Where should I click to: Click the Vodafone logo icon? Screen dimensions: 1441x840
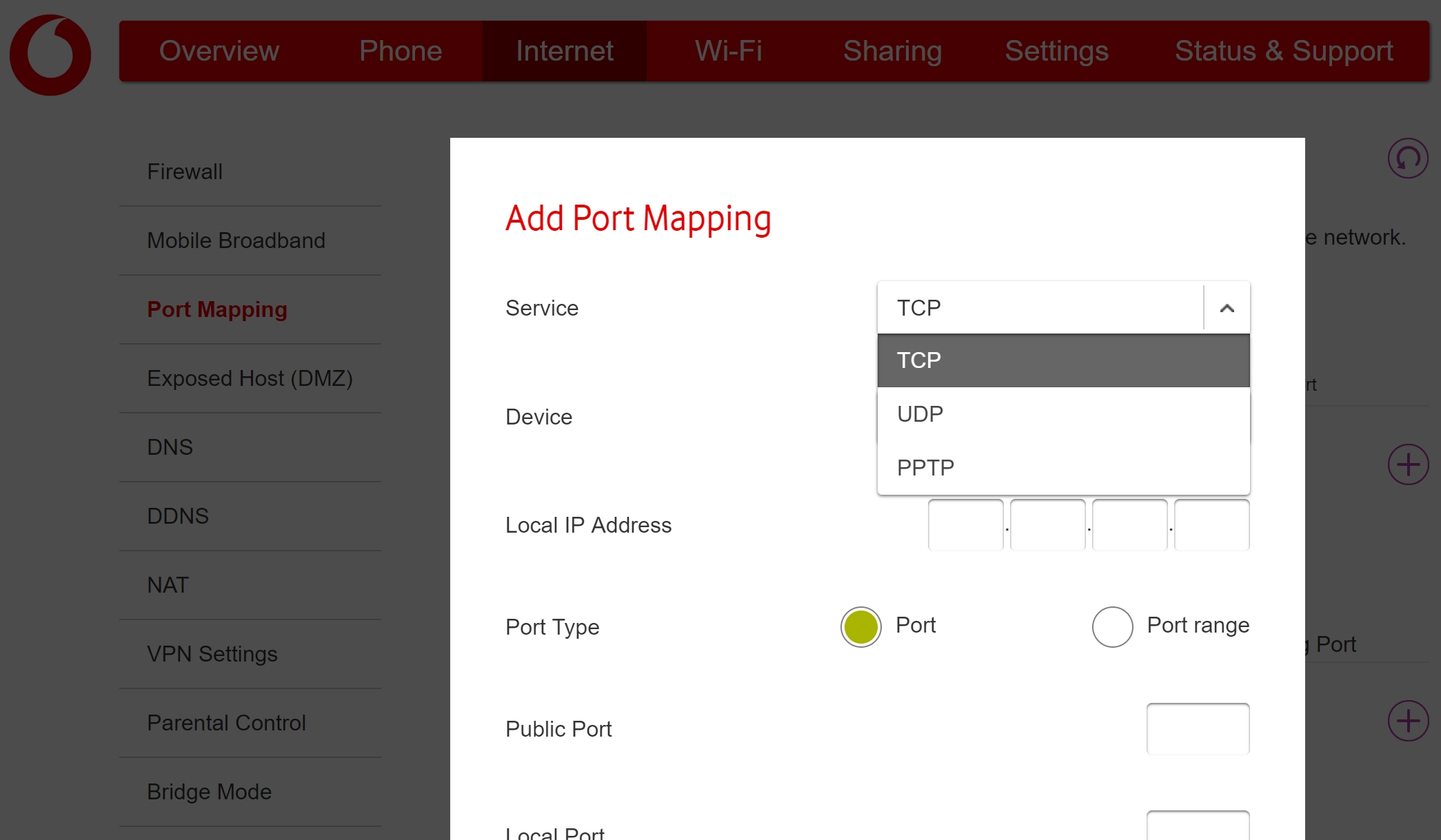tap(50, 54)
